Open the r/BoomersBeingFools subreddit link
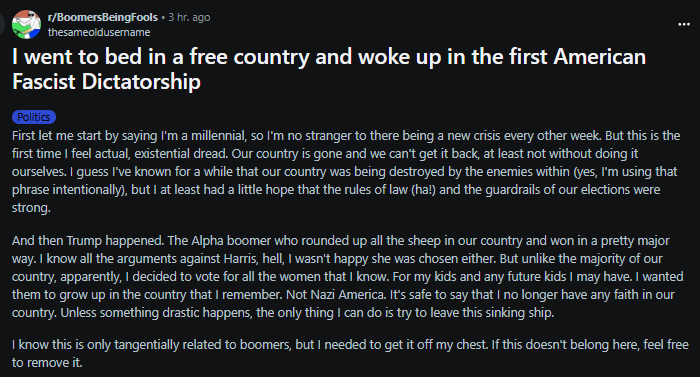 (103, 17)
